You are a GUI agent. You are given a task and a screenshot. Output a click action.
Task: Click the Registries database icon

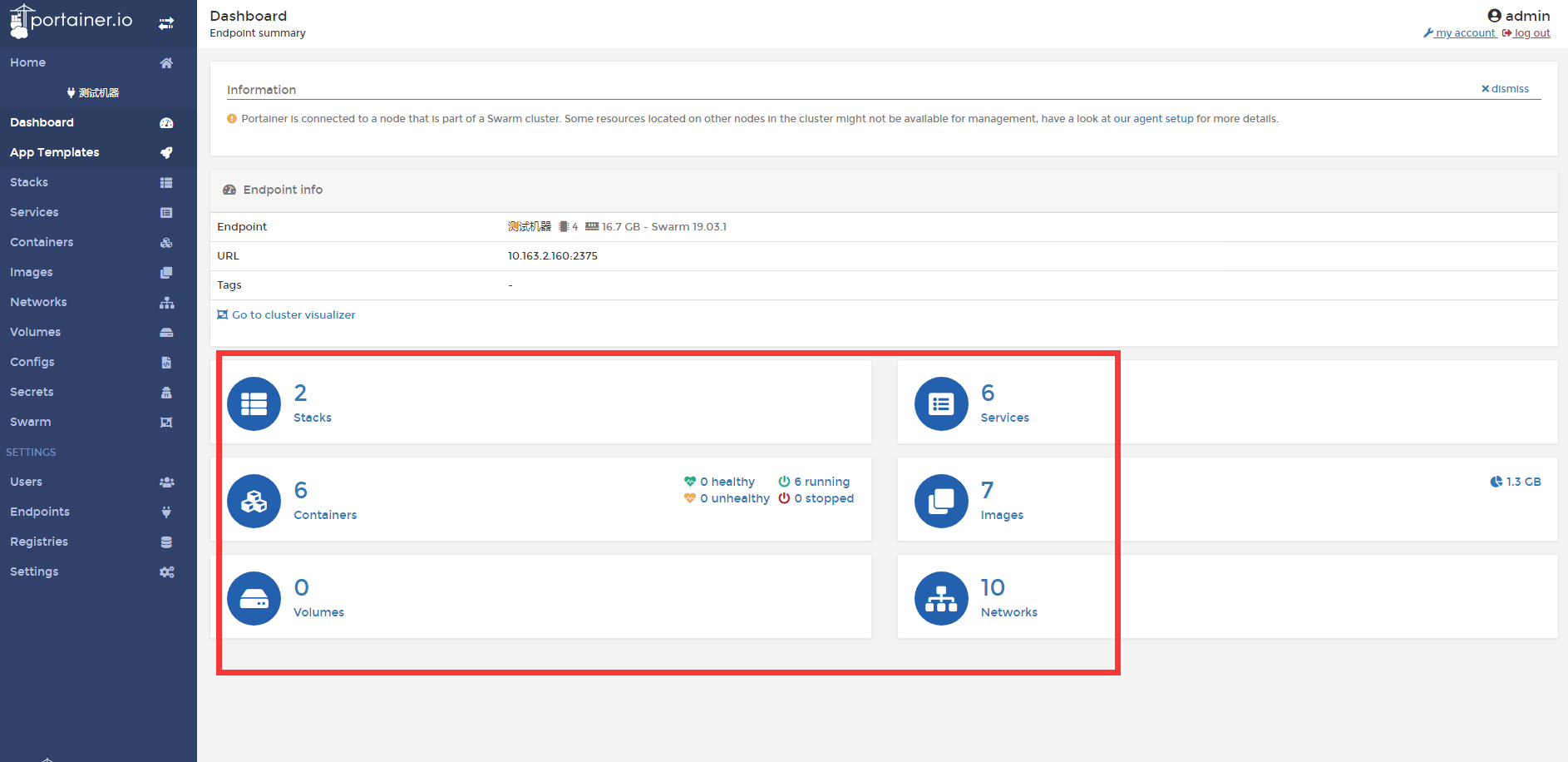tap(166, 542)
